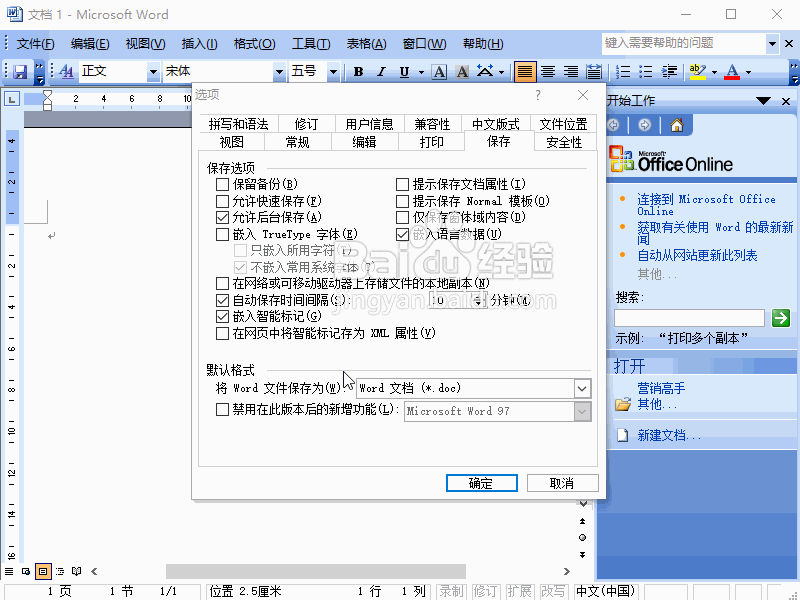Click the 新建文档 link
800x600 pixels.
[x=668, y=435]
